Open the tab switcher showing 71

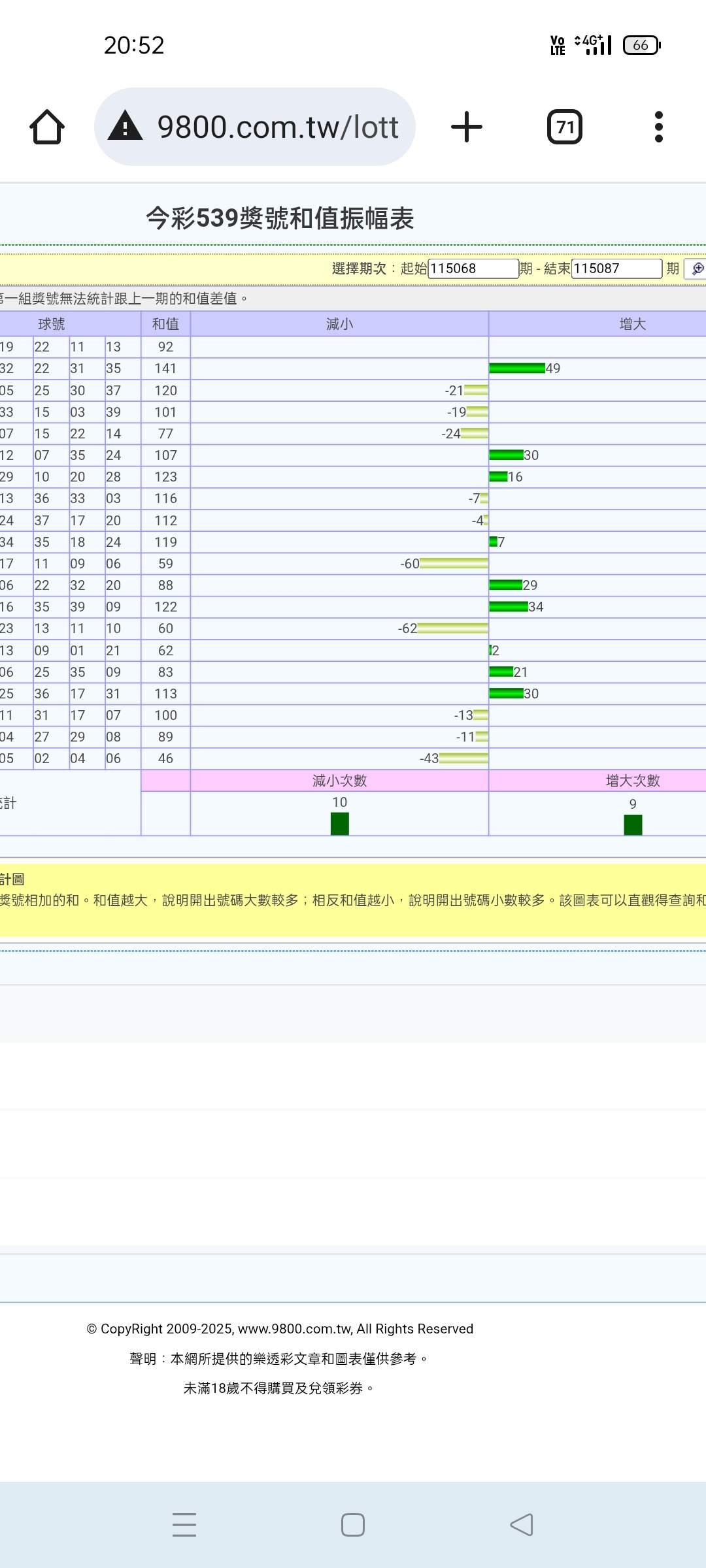click(x=564, y=127)
